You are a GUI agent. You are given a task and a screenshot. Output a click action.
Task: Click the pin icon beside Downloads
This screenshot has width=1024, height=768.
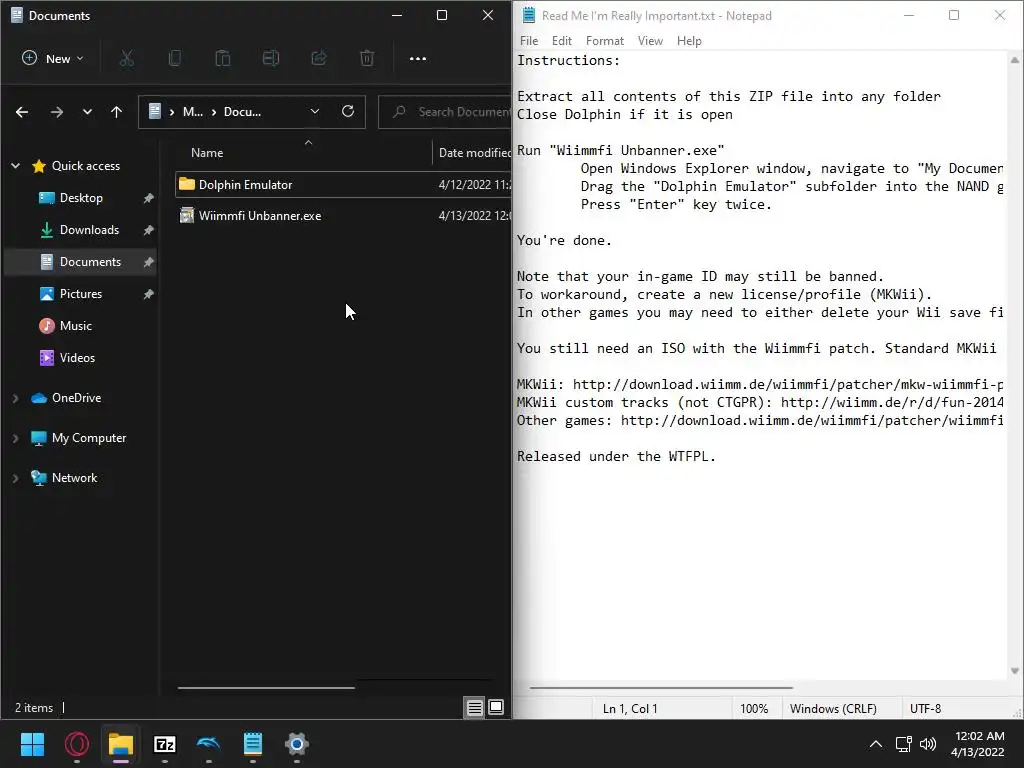[148, 230]
